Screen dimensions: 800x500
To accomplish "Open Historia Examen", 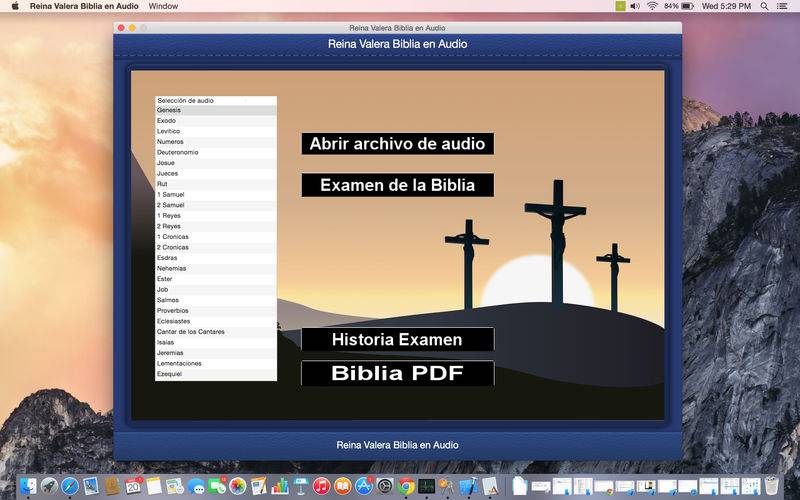I will pyautogui.click(x=397, y=339).
